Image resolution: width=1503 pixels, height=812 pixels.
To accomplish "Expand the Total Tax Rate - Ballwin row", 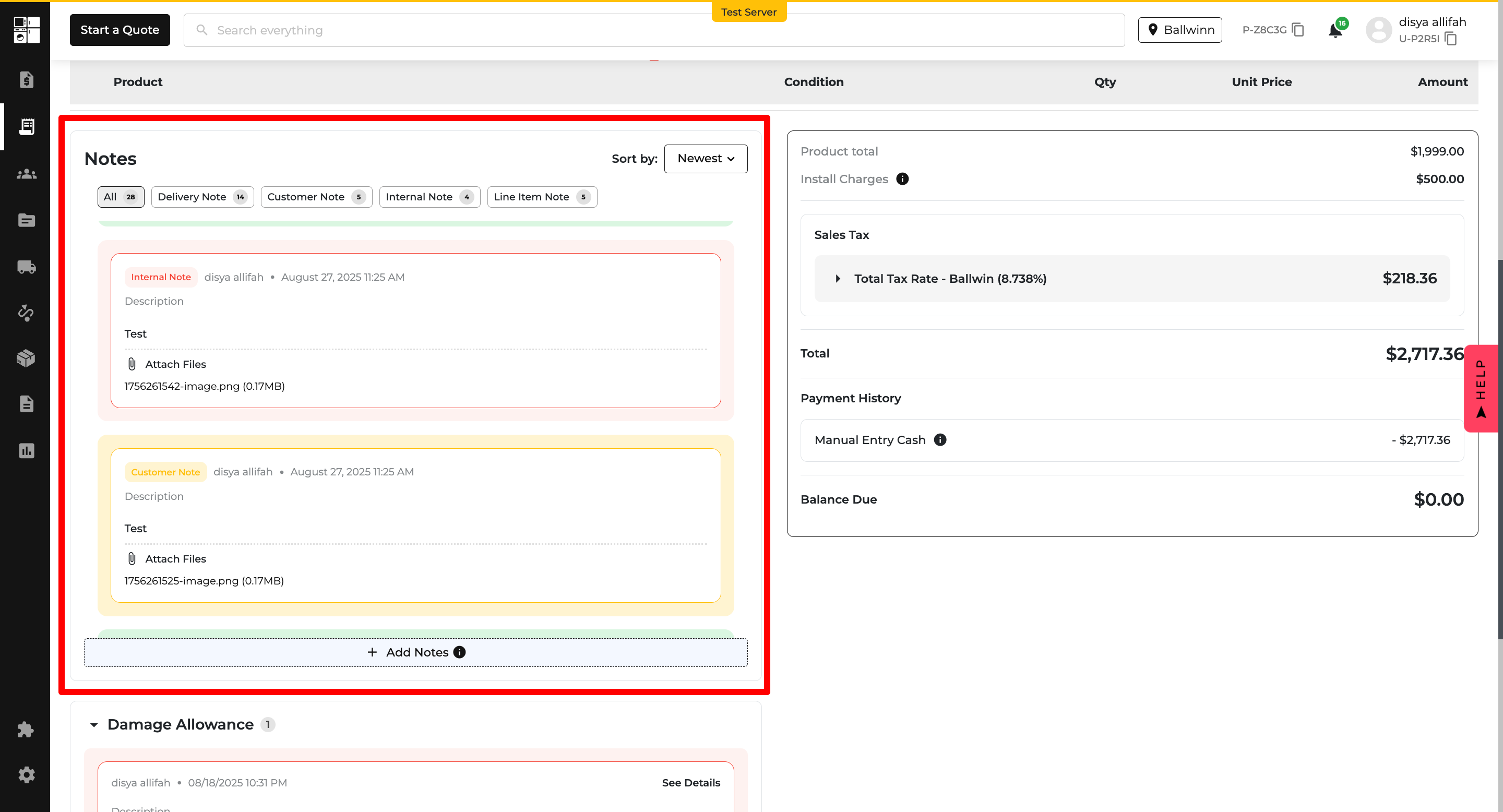I will [1132, 279].
